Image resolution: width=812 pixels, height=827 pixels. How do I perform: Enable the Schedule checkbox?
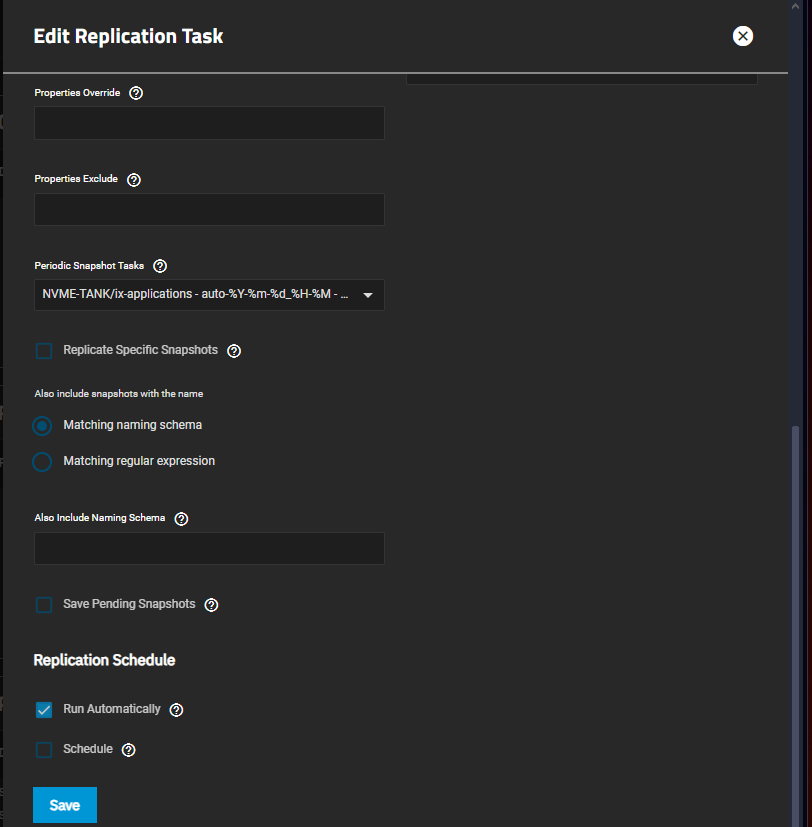[44, 750]
